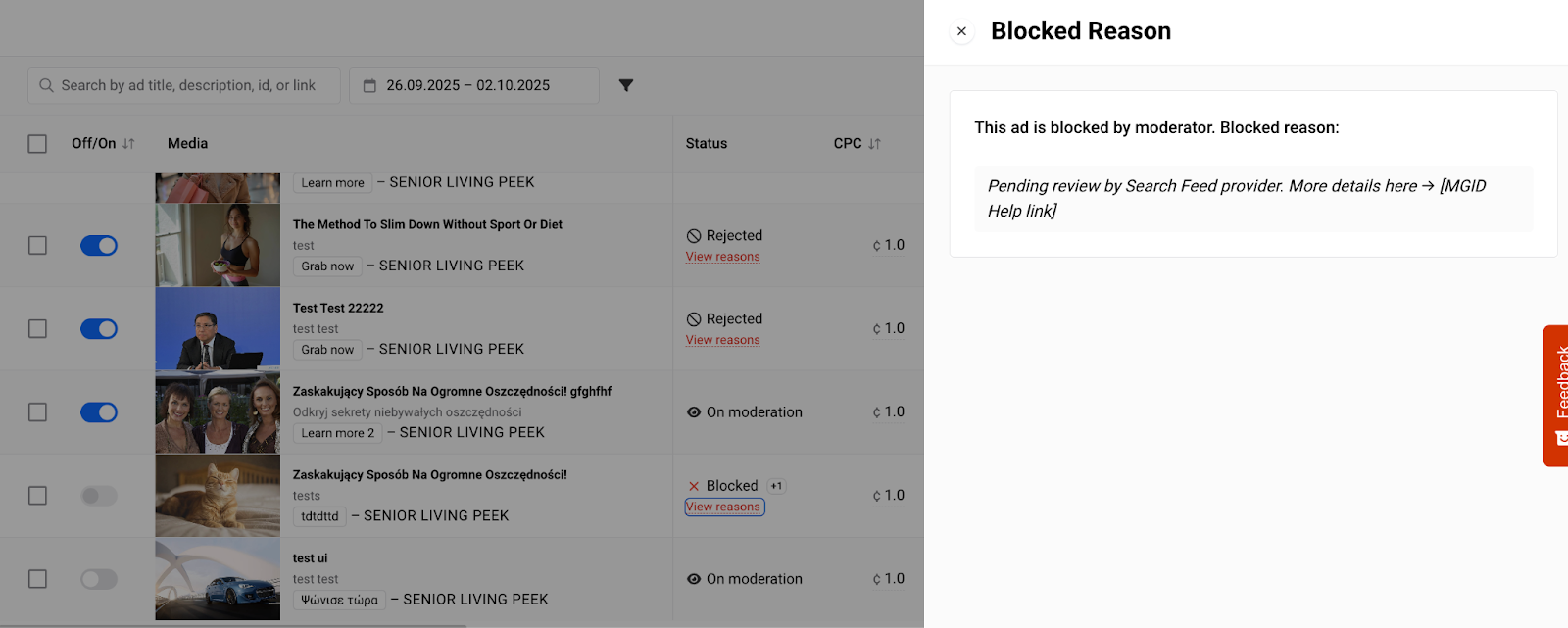
Task: Toggle off the Test Test 22222 switch
Action: coord(99,328)
